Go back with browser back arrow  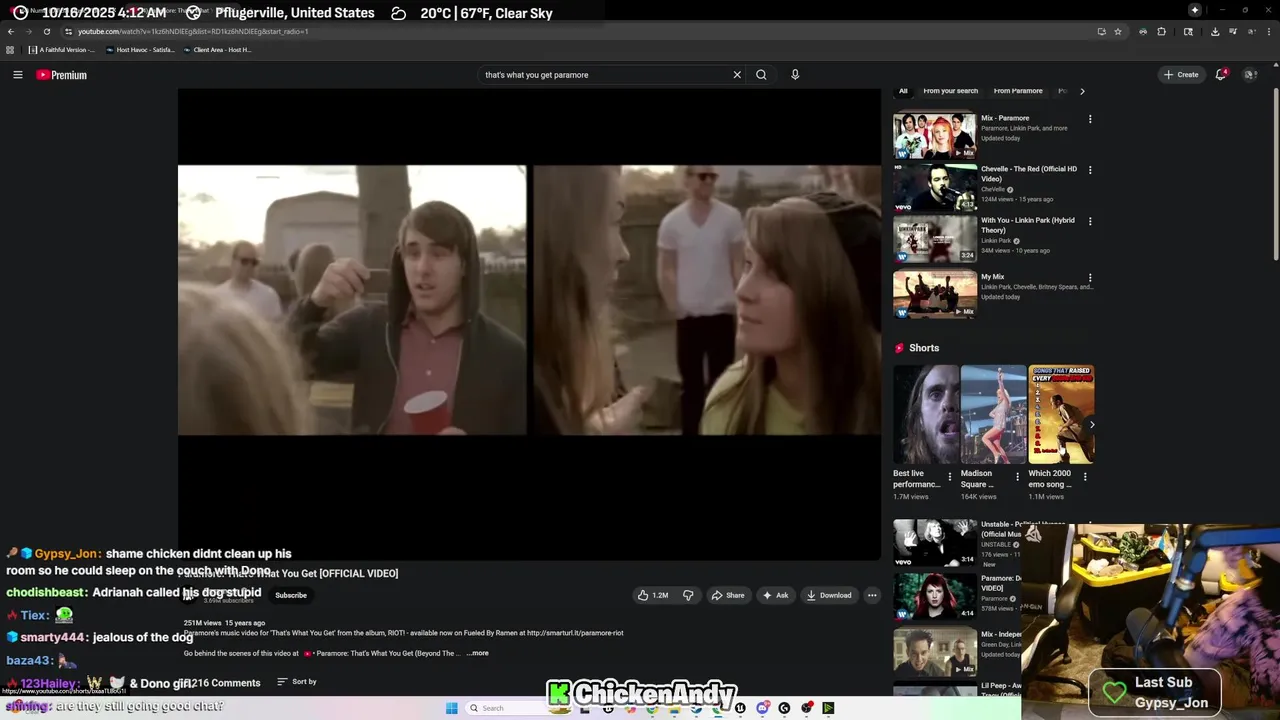[x=11, y=31]
